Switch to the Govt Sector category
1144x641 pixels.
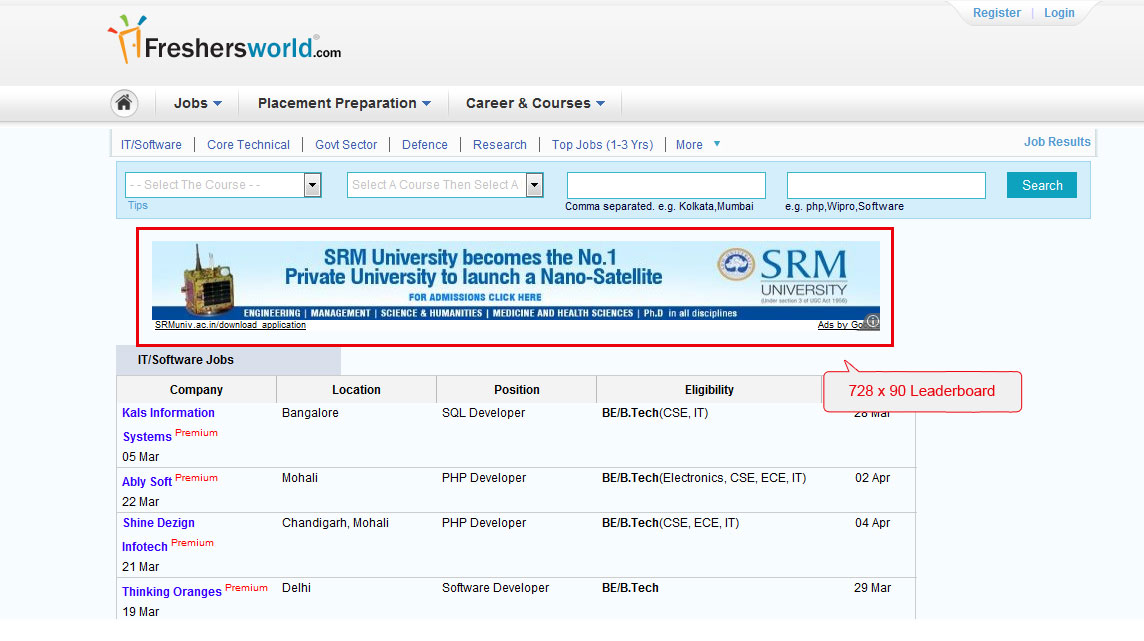click(x=346, y=144)
